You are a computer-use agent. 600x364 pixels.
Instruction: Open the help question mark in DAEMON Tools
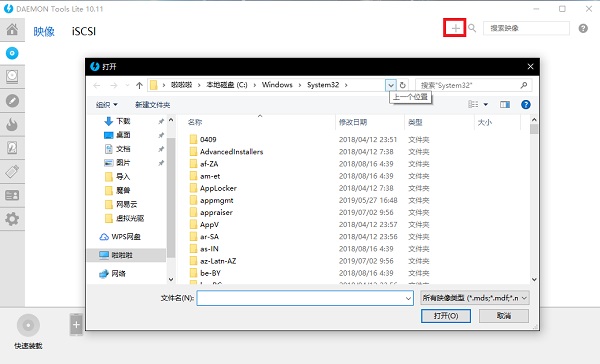coord(583,28)
